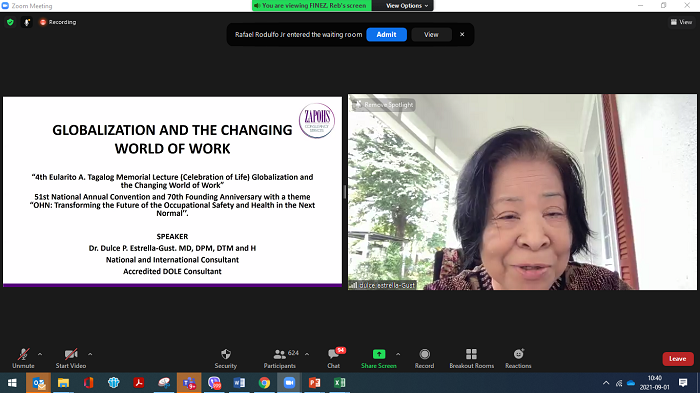The image size is (700, 393).
Task: Open Microsoft Word from the taskbar
Action: point(239,383)
